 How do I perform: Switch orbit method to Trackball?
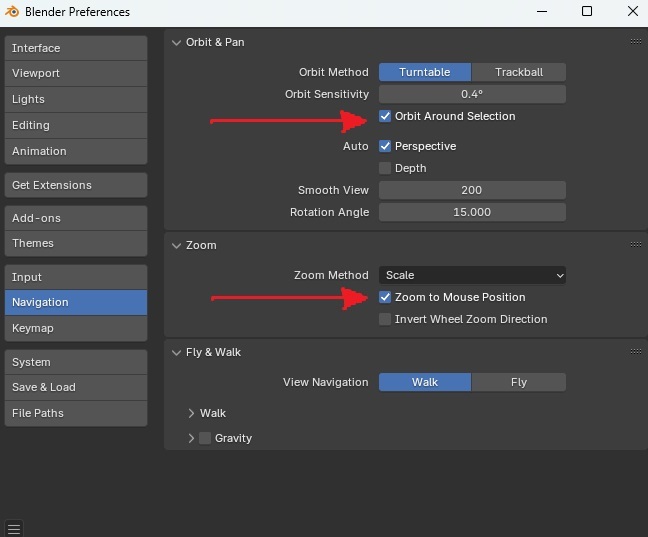click(519, 72)
